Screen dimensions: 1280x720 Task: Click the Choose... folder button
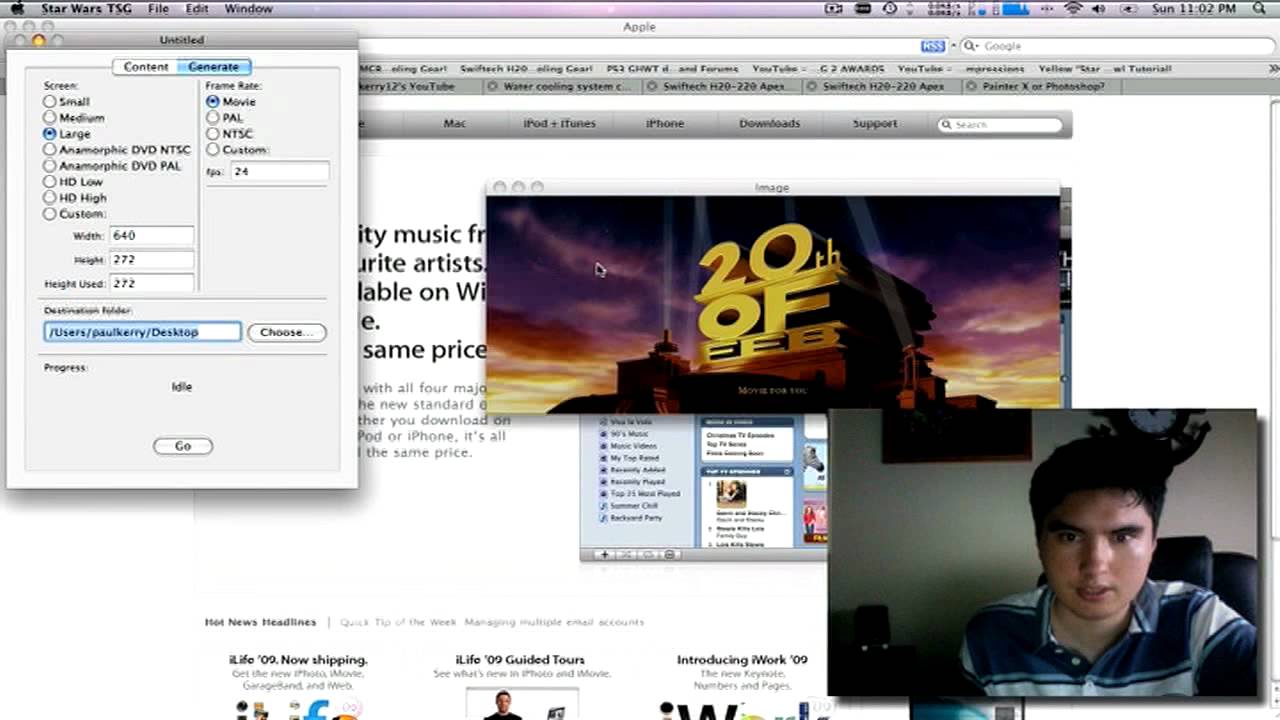(287, 332)
